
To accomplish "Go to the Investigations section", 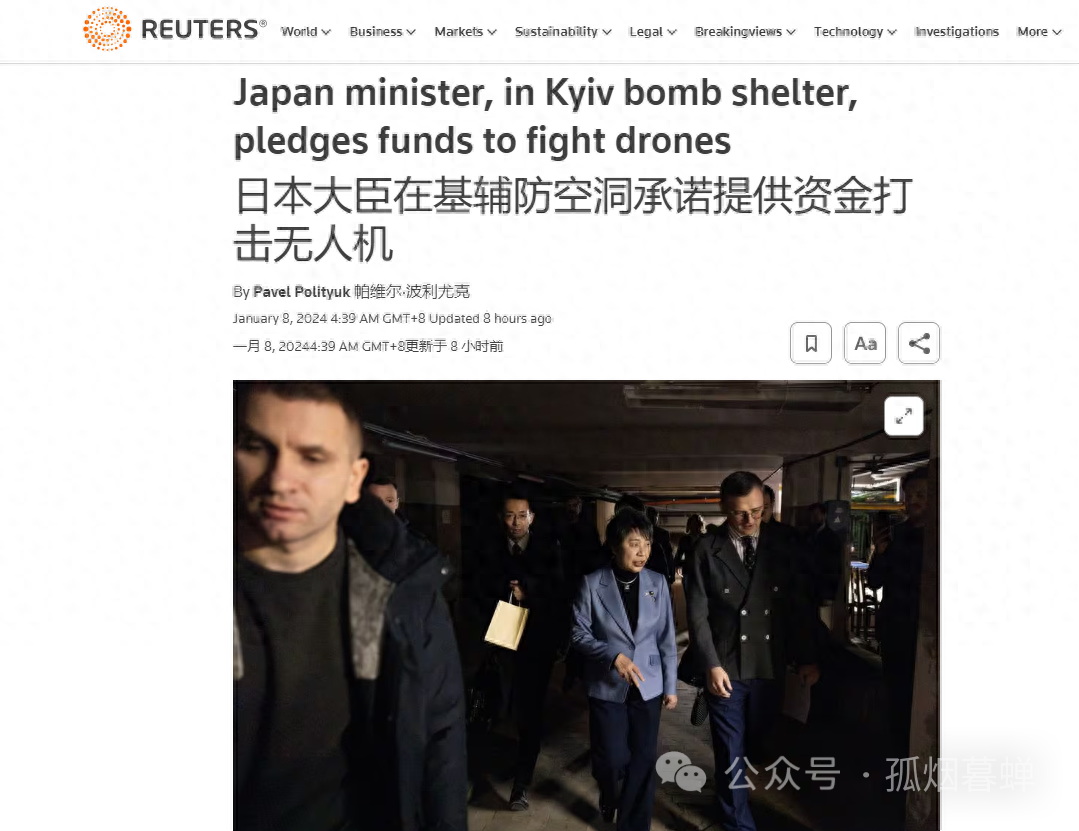I will pos(957,32).
